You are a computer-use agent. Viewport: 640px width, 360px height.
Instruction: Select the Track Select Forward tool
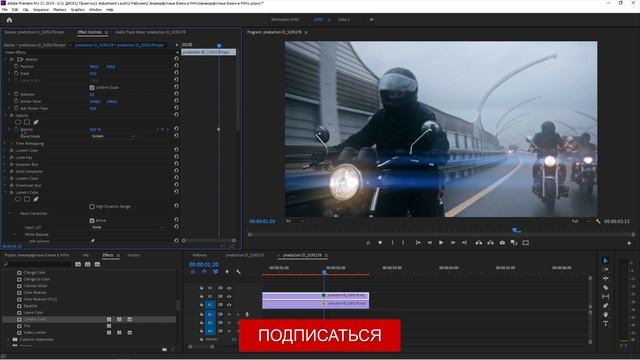coord(606,269)
